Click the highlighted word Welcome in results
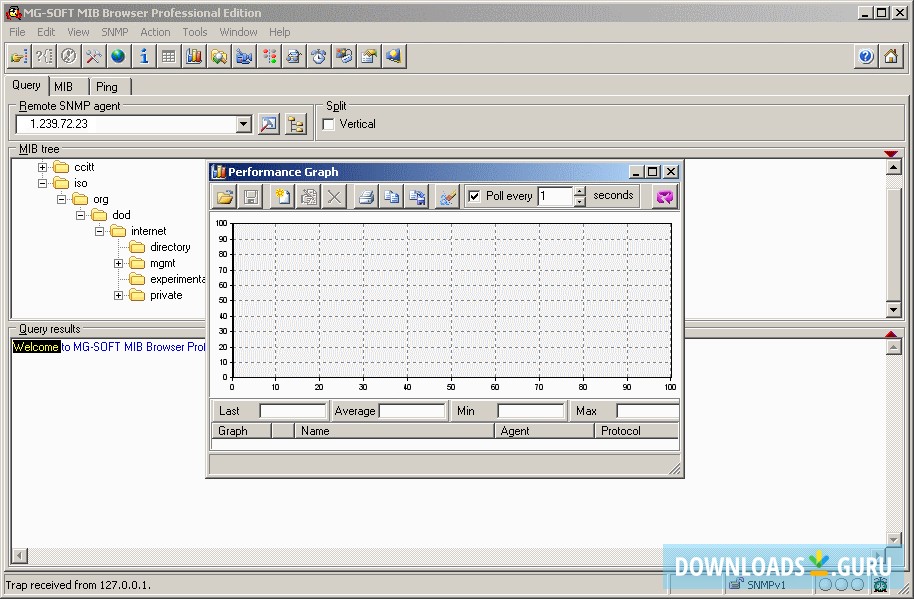 36,347
